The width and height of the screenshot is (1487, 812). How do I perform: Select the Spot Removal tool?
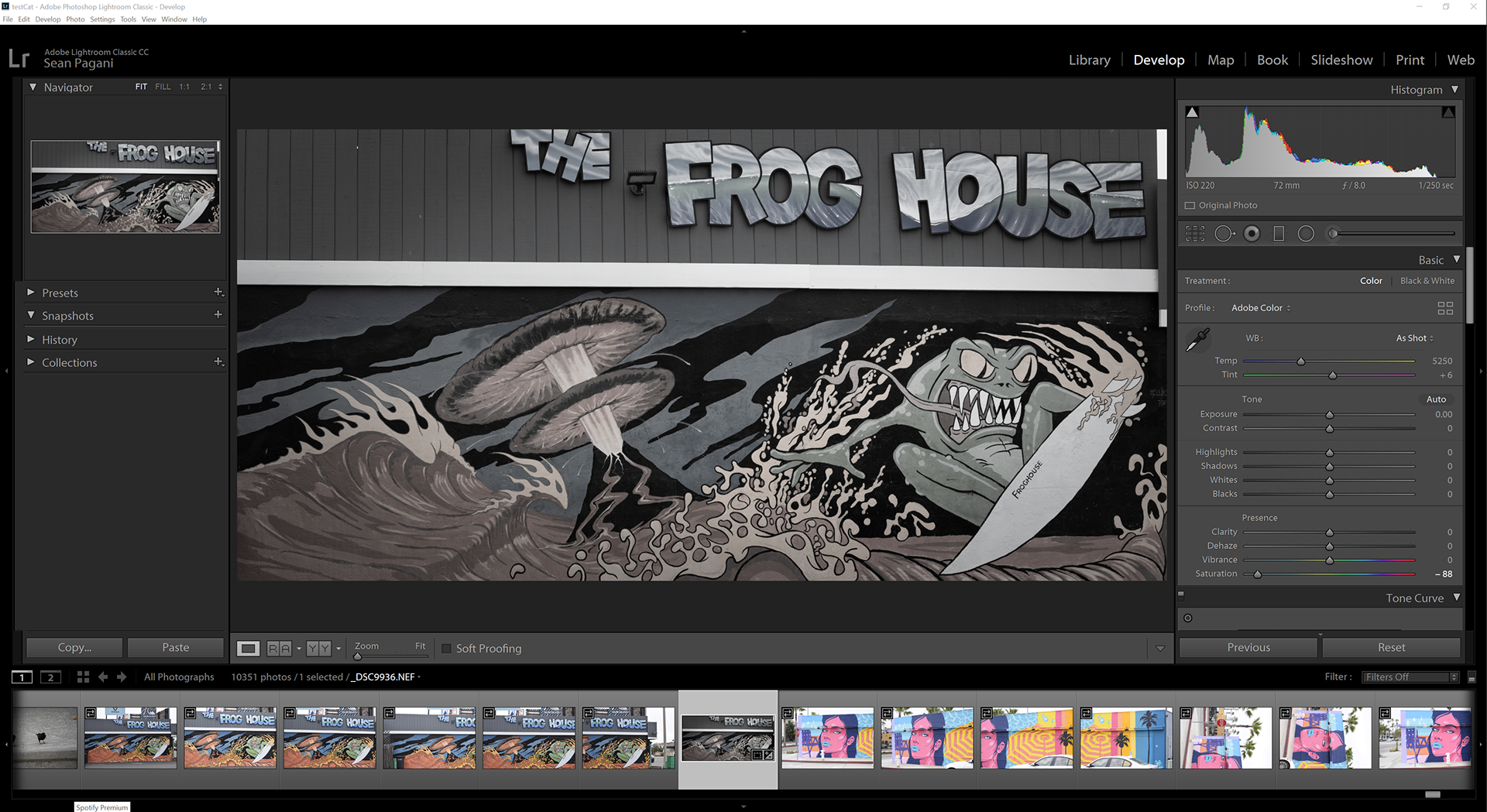pos(1224,234)
